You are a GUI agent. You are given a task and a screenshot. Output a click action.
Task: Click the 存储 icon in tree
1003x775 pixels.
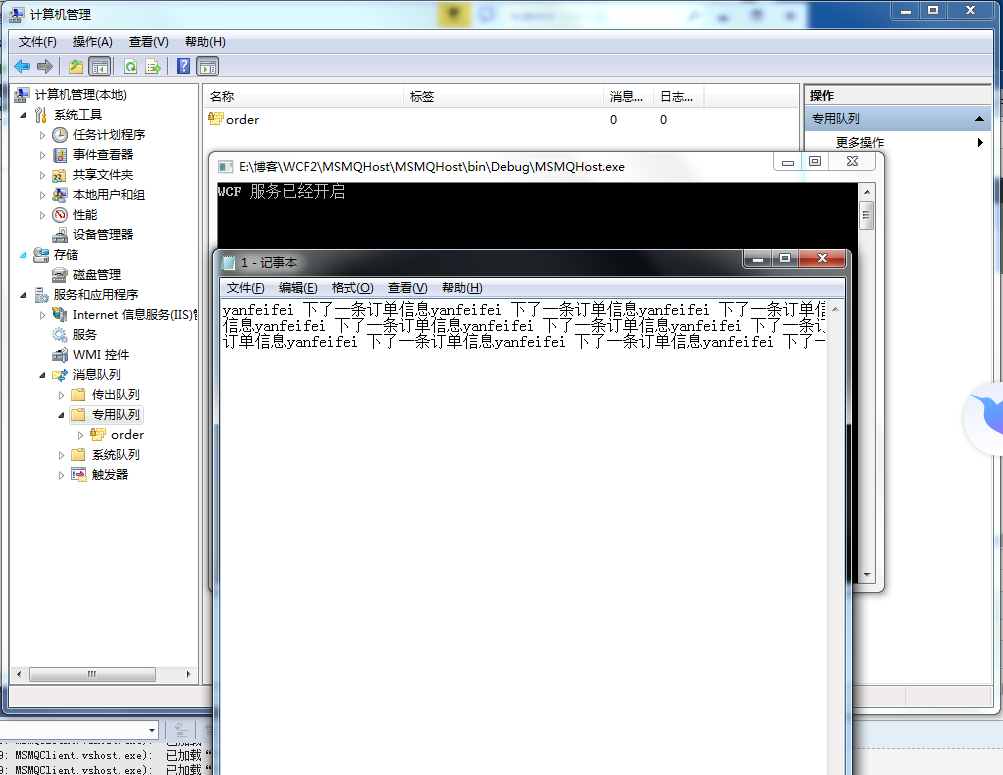pyautogui.click(x=40, y=254)
